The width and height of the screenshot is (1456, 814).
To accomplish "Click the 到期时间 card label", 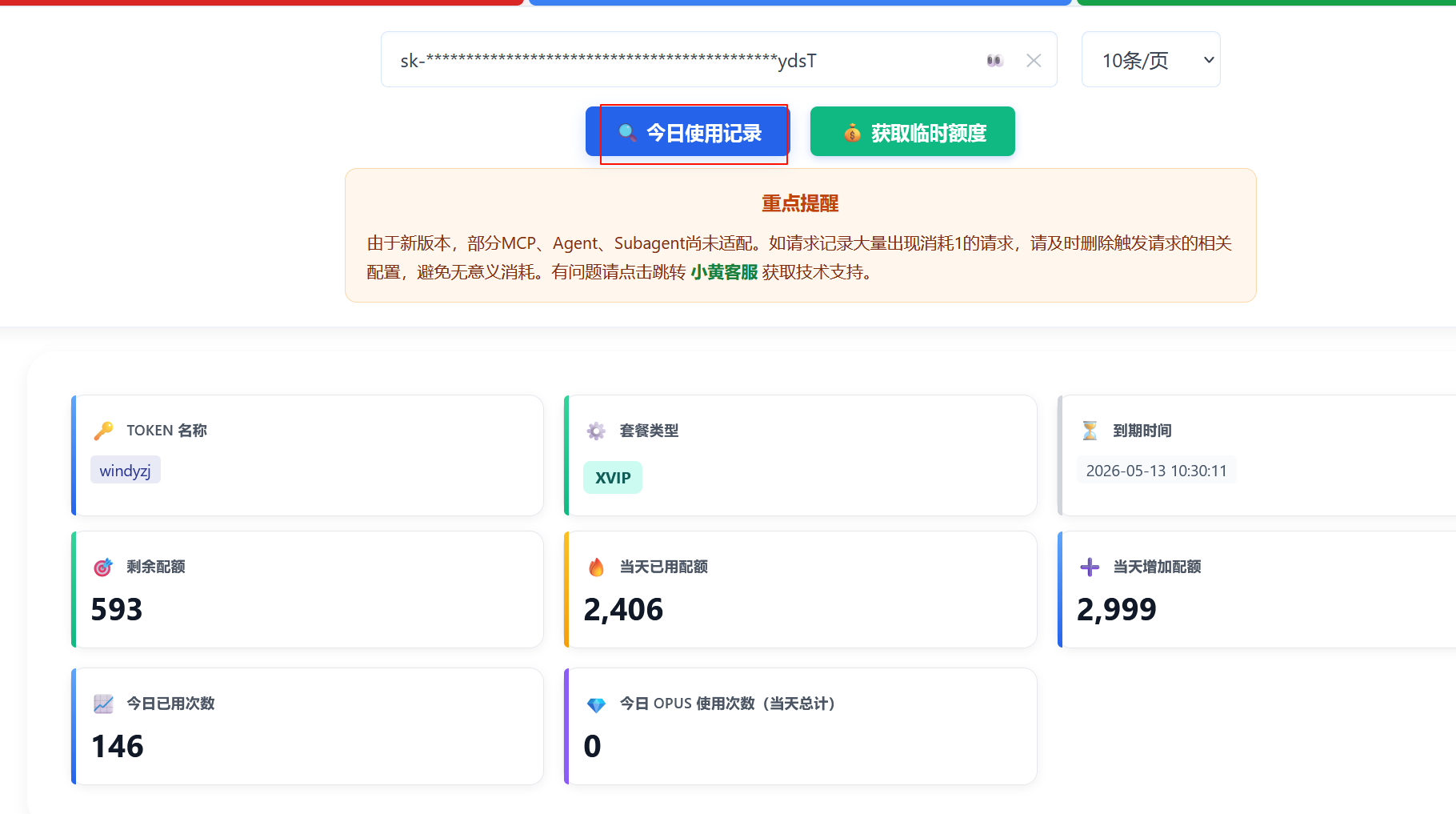I will (1142, 431).
